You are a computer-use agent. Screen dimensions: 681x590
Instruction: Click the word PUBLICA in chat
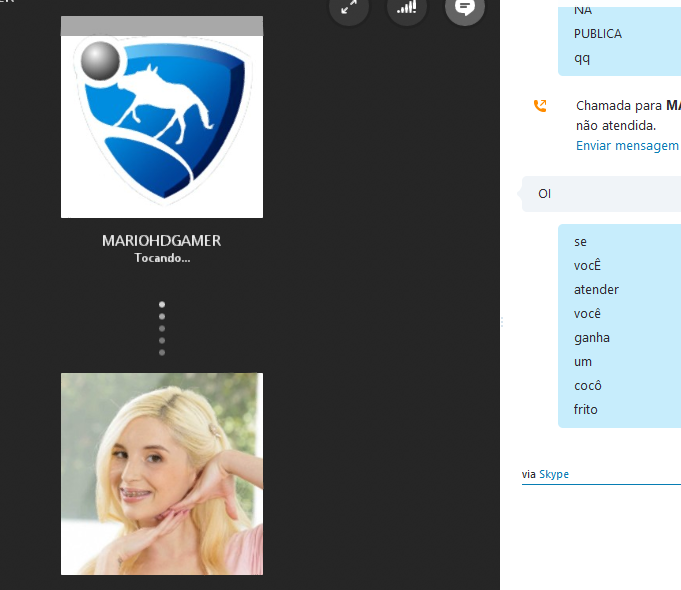click(x=598, y=34)
